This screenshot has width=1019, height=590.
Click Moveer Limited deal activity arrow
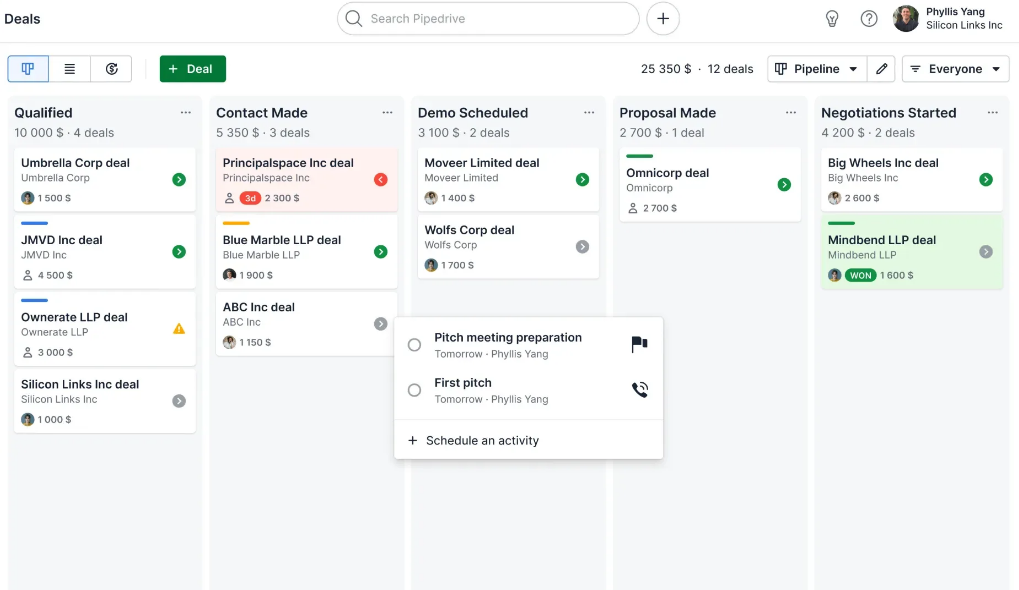click(x=582, y=179)
